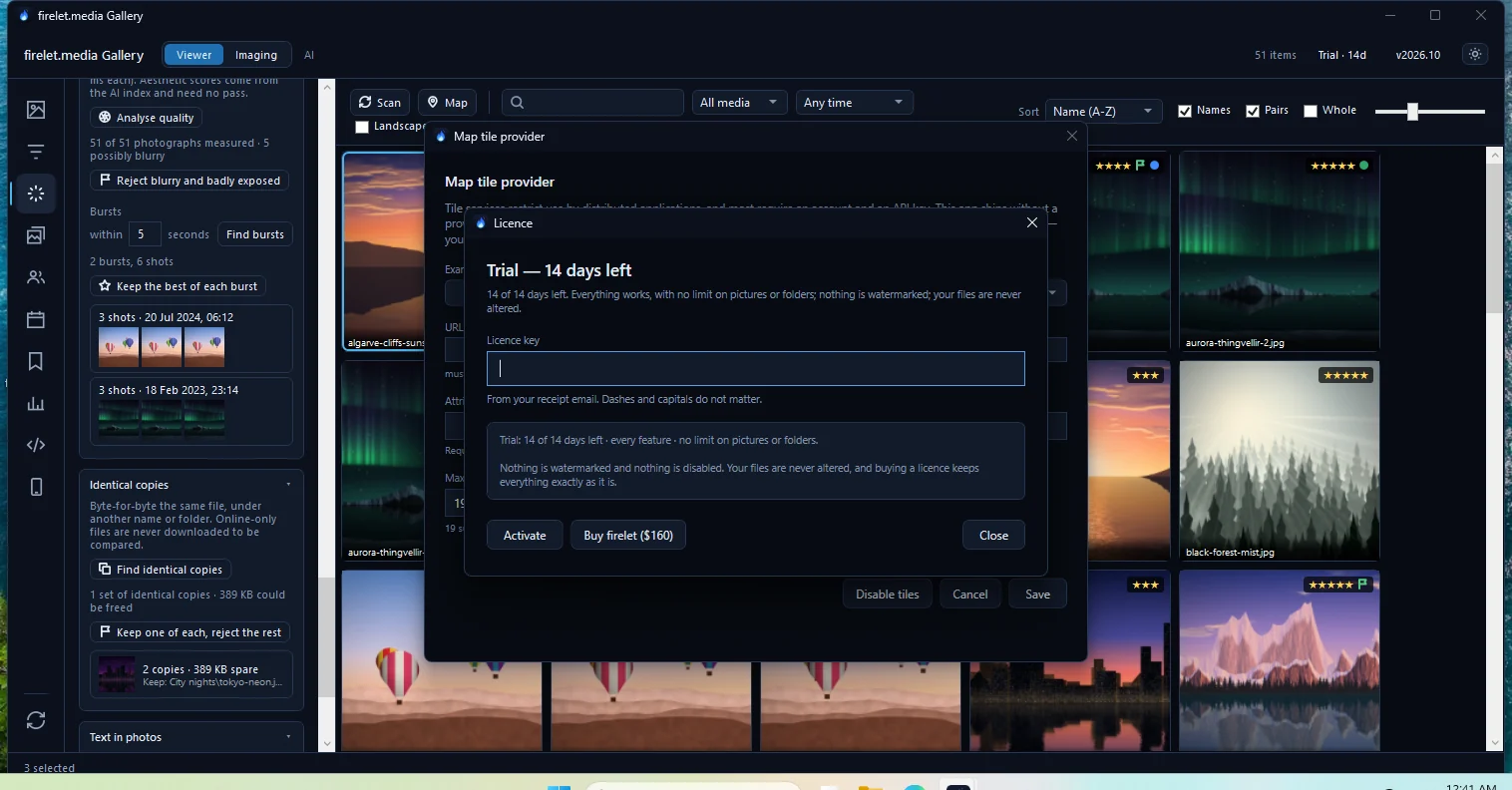Image resolution: width=1512 pixels, height=790 pixels.
Task: Switch to the Viewer tab
Action: coord(194,55)
